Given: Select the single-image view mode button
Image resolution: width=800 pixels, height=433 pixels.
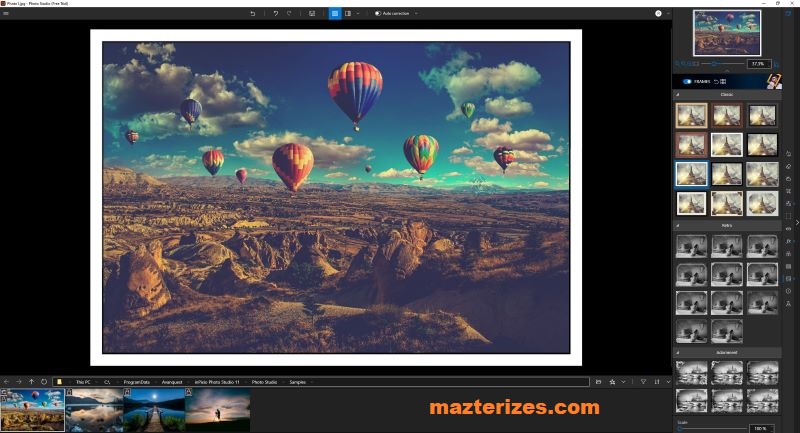Looking at the screenshot, I should (335, 14).
